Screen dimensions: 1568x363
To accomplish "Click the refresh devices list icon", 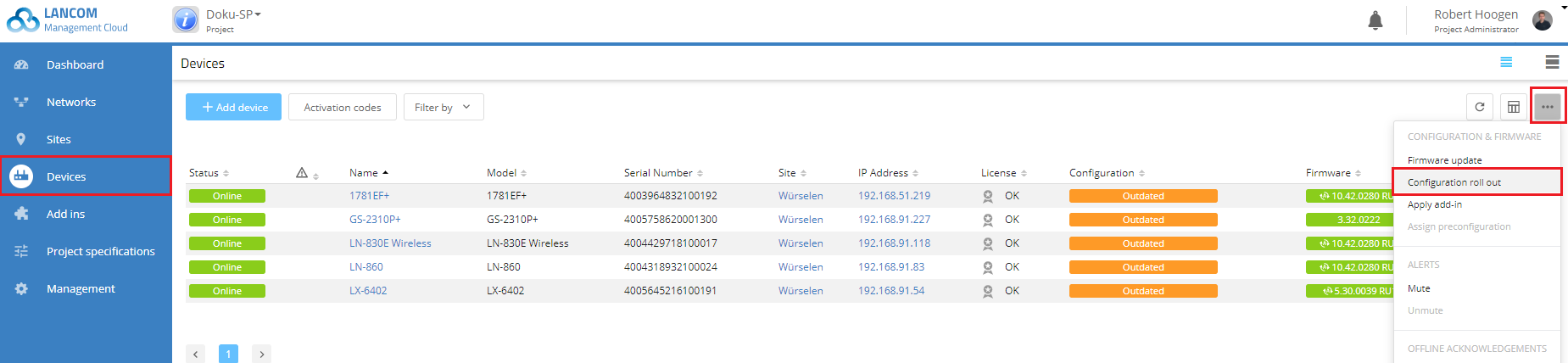I will point(1480,107).
